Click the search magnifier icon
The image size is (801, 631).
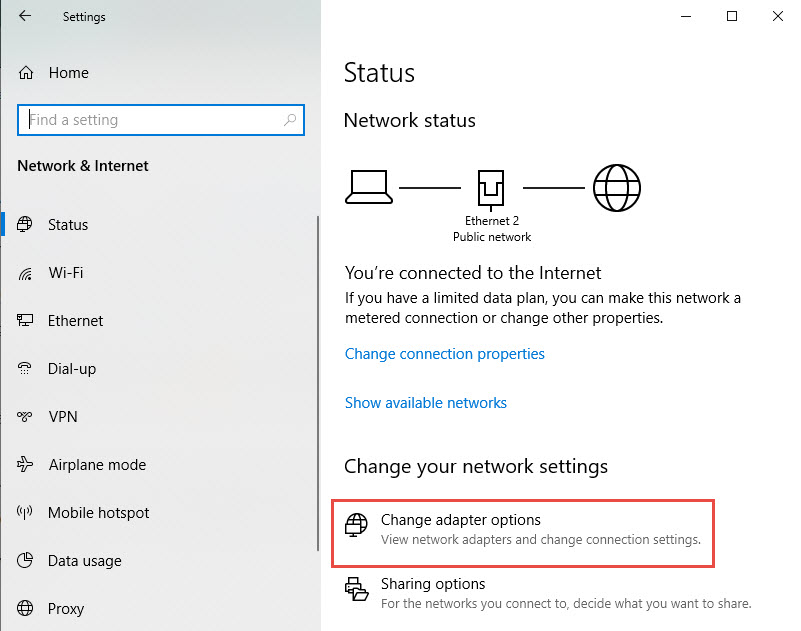point(291,120)
